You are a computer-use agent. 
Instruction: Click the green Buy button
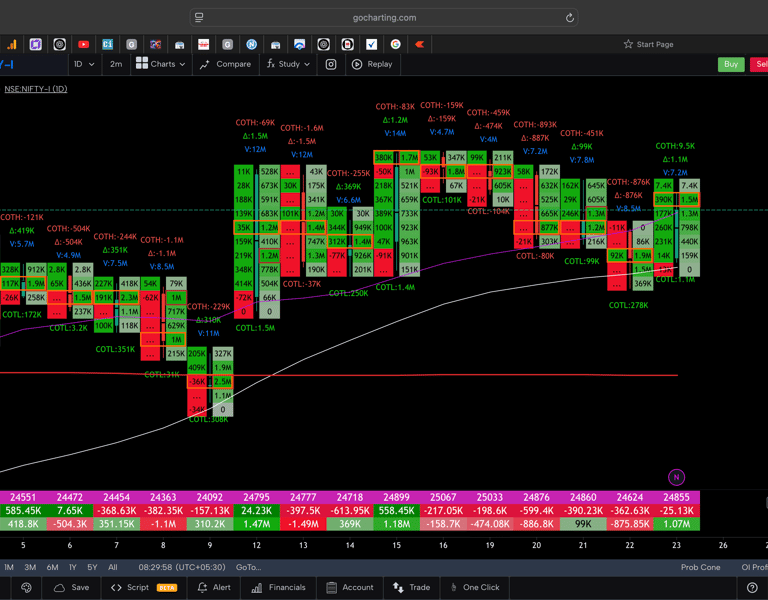point(731,64)
